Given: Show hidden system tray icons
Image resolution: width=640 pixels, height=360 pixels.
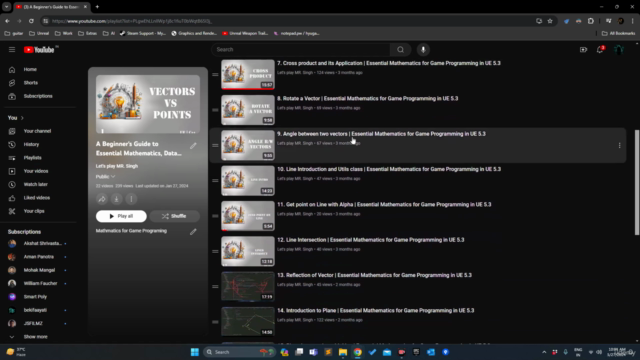Looking at the screenshot, I should click(544, 352).
